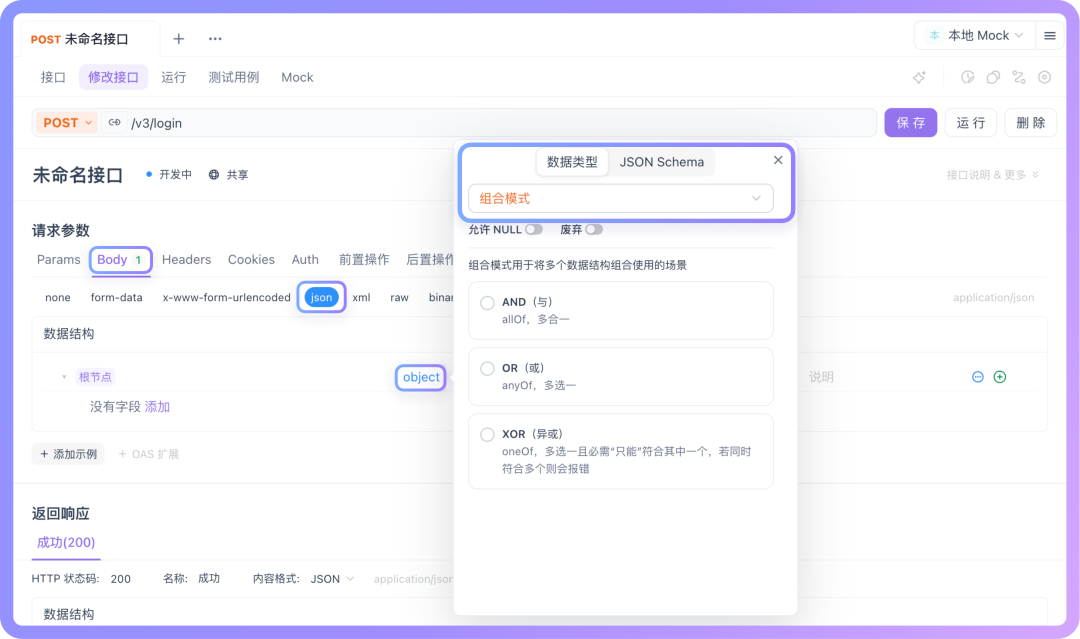Open the 内容格式 JSON dropdown
Image resolution: width=1080 pixels, height=639 pixels.
coord(332,579)
